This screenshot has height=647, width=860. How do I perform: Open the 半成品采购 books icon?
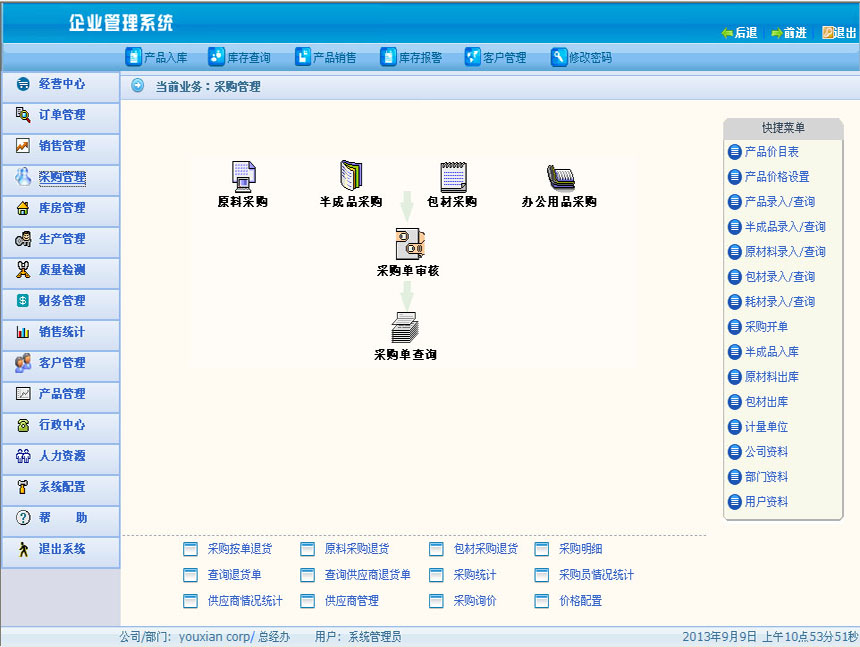[x=350, y=176]
